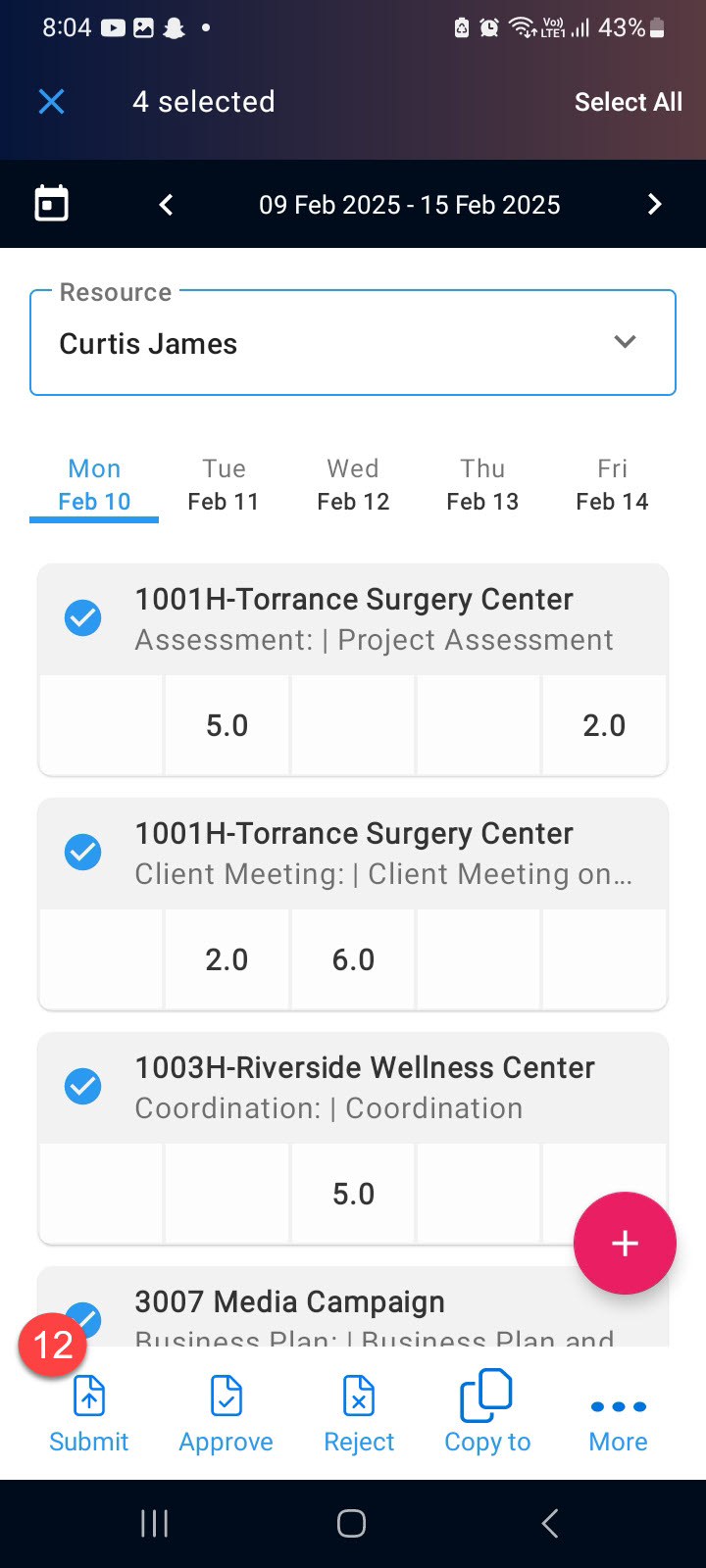Open the calendar date picker icon
Viewport: 706px width, 1568px height.
[51, 204]
